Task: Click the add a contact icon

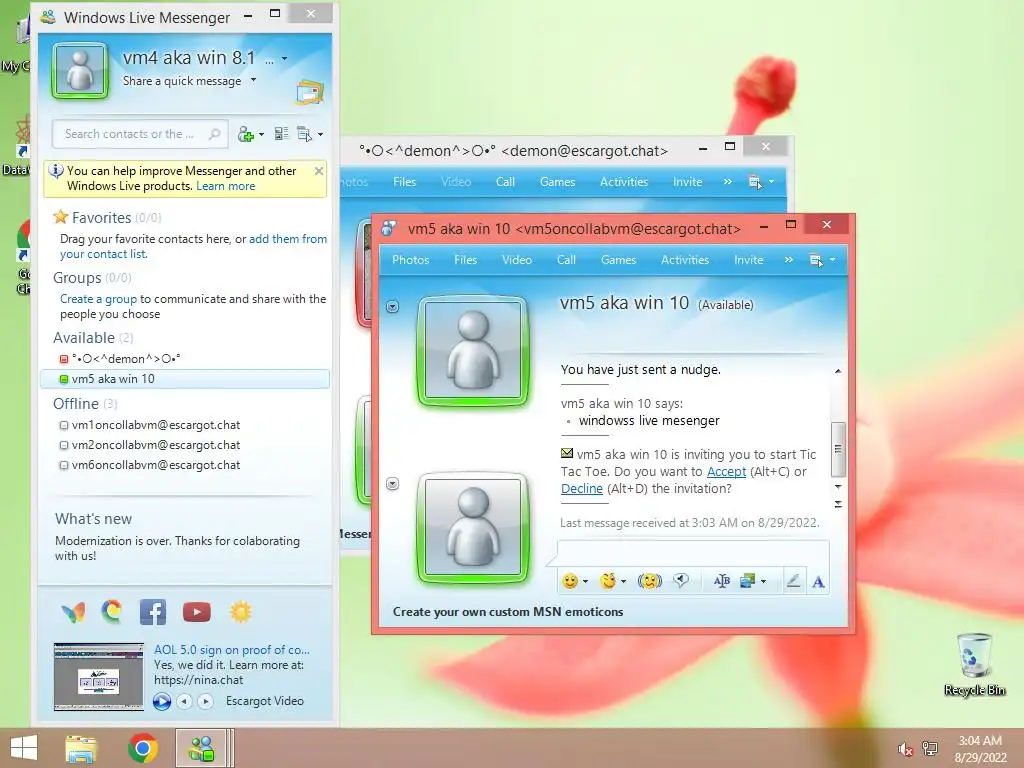Action: click(246, 135)
